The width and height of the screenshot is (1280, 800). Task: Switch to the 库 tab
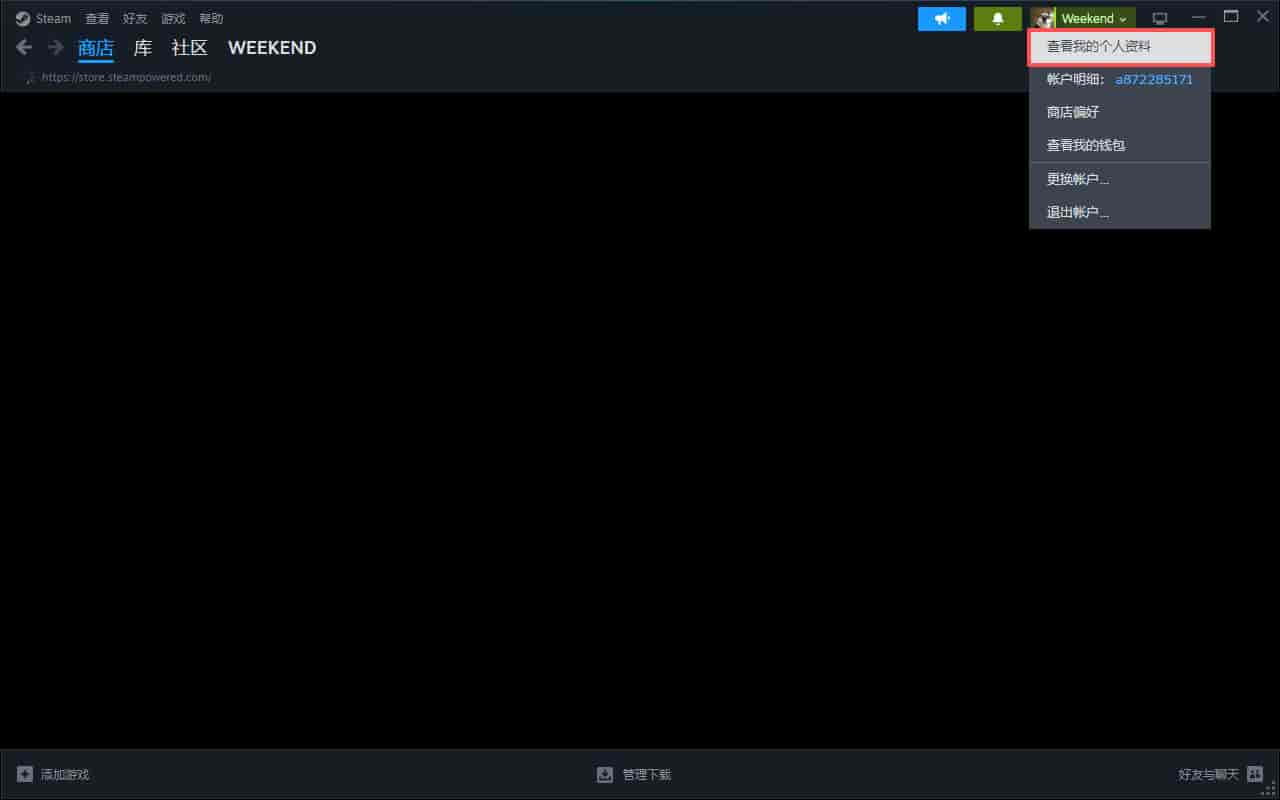click(143, 47)
